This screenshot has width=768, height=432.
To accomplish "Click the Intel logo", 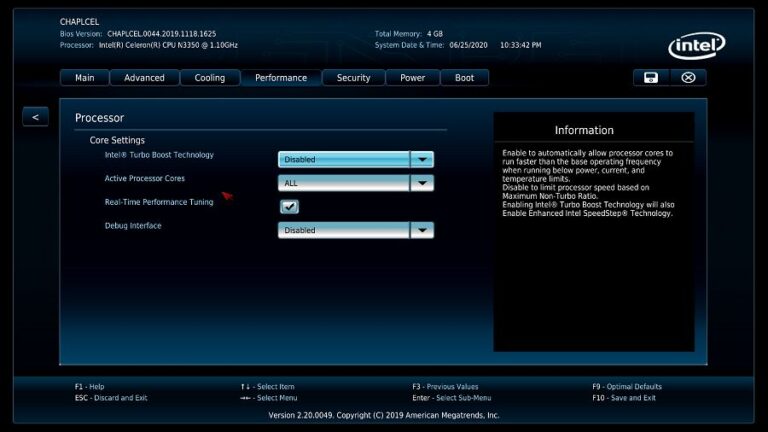I will click(696, 46).
